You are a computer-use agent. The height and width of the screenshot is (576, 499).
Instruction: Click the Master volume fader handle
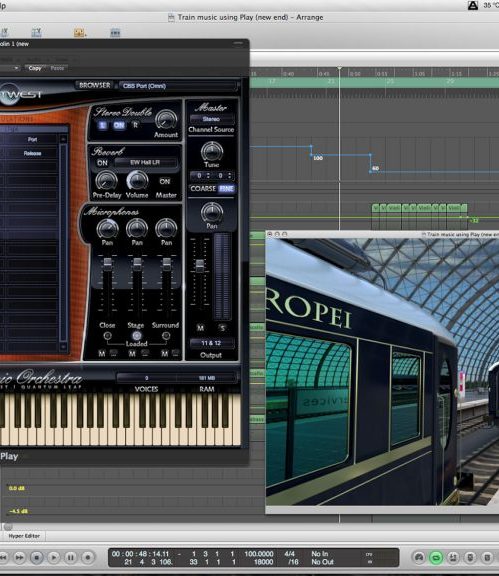pyautogui.click(x=200, y=266)
